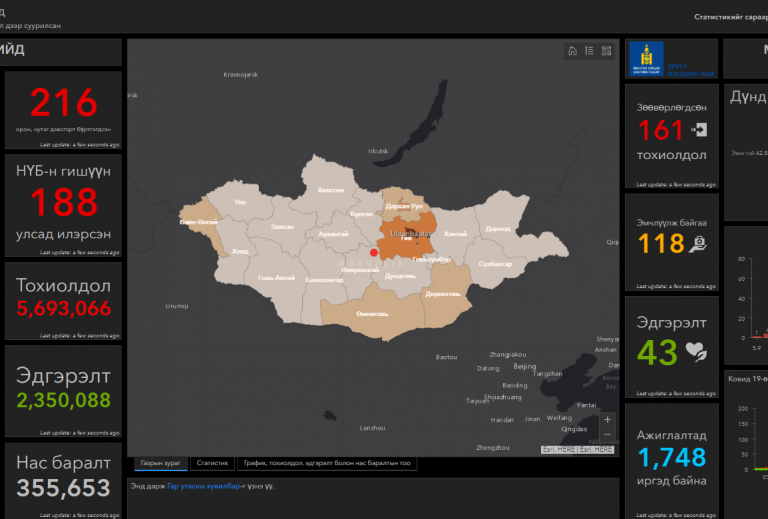Open the basemap gallery grid icon
This screenshot has height=519, width=768.
point(606,51)
